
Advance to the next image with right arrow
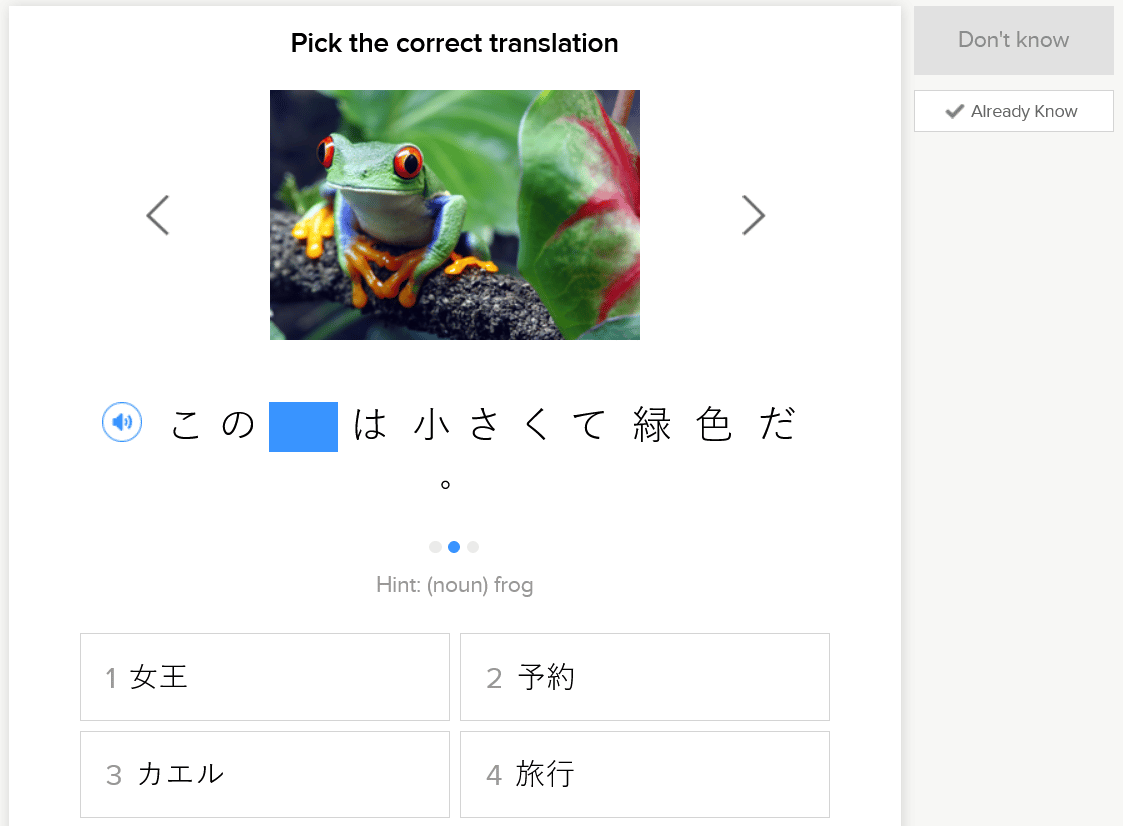point(753,215)
